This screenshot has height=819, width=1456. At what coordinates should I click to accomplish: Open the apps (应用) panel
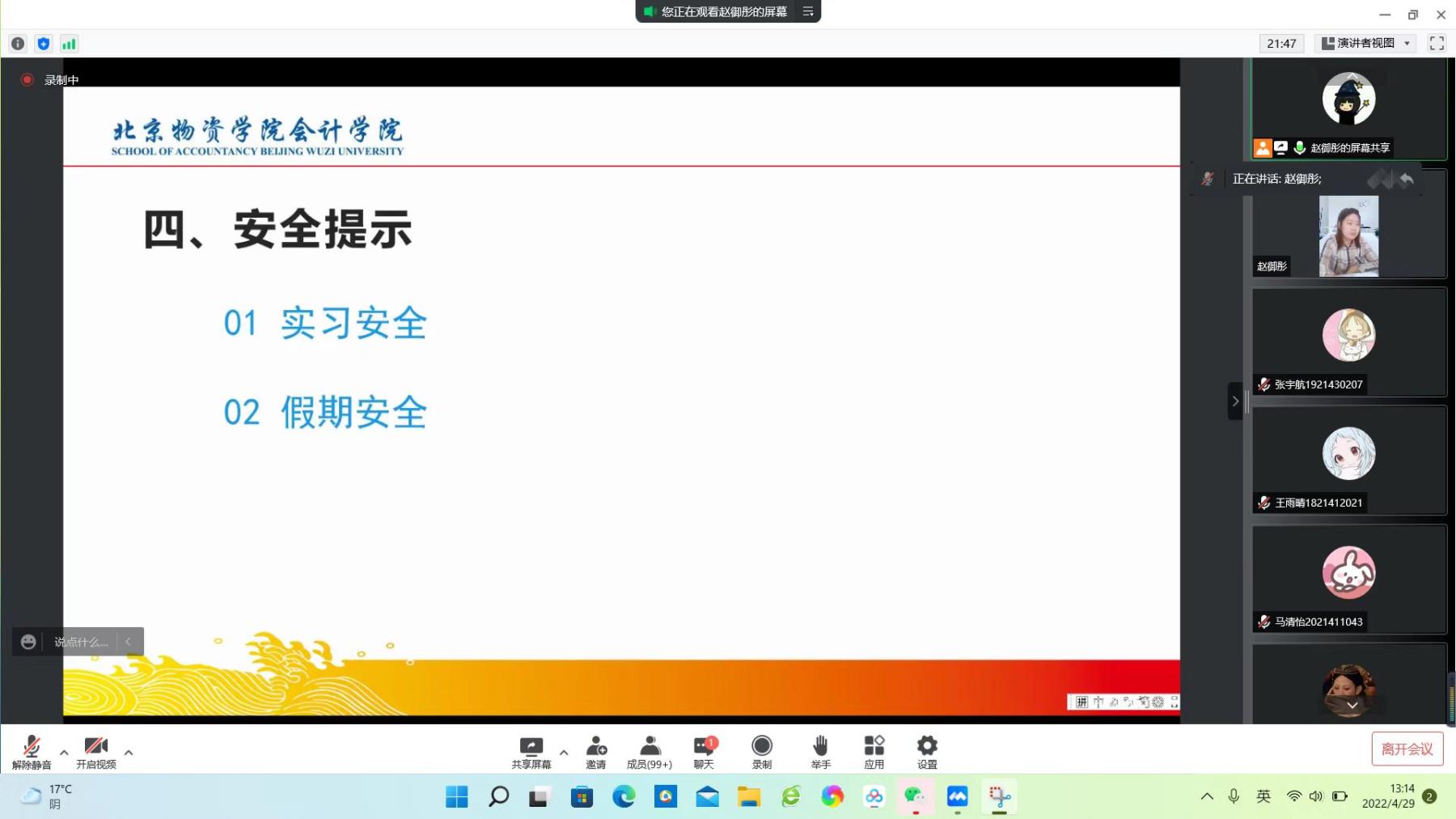tap(874, 751)
